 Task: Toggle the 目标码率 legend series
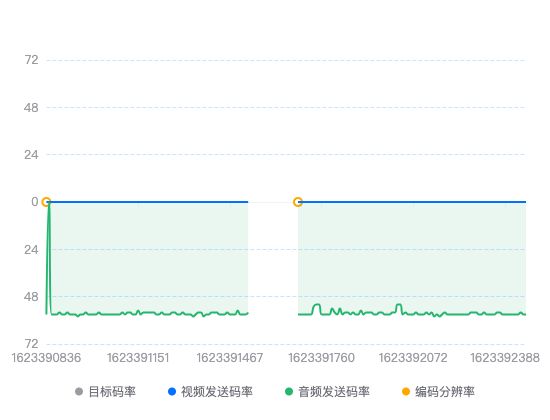pos(106,392)
